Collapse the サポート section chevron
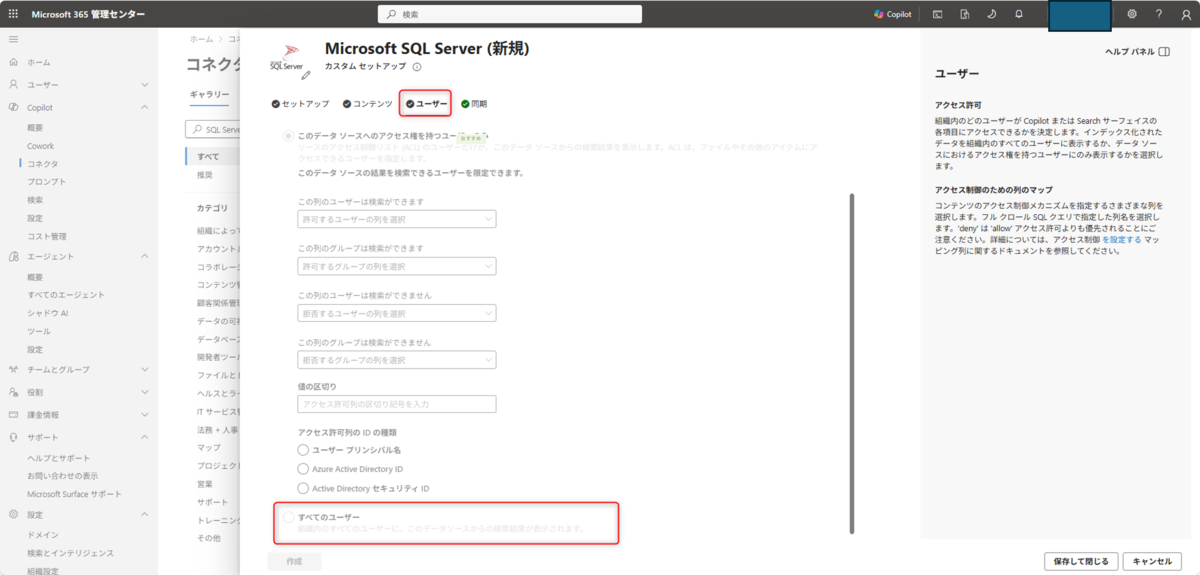The image size is (1200, 575). coord(145,437)
